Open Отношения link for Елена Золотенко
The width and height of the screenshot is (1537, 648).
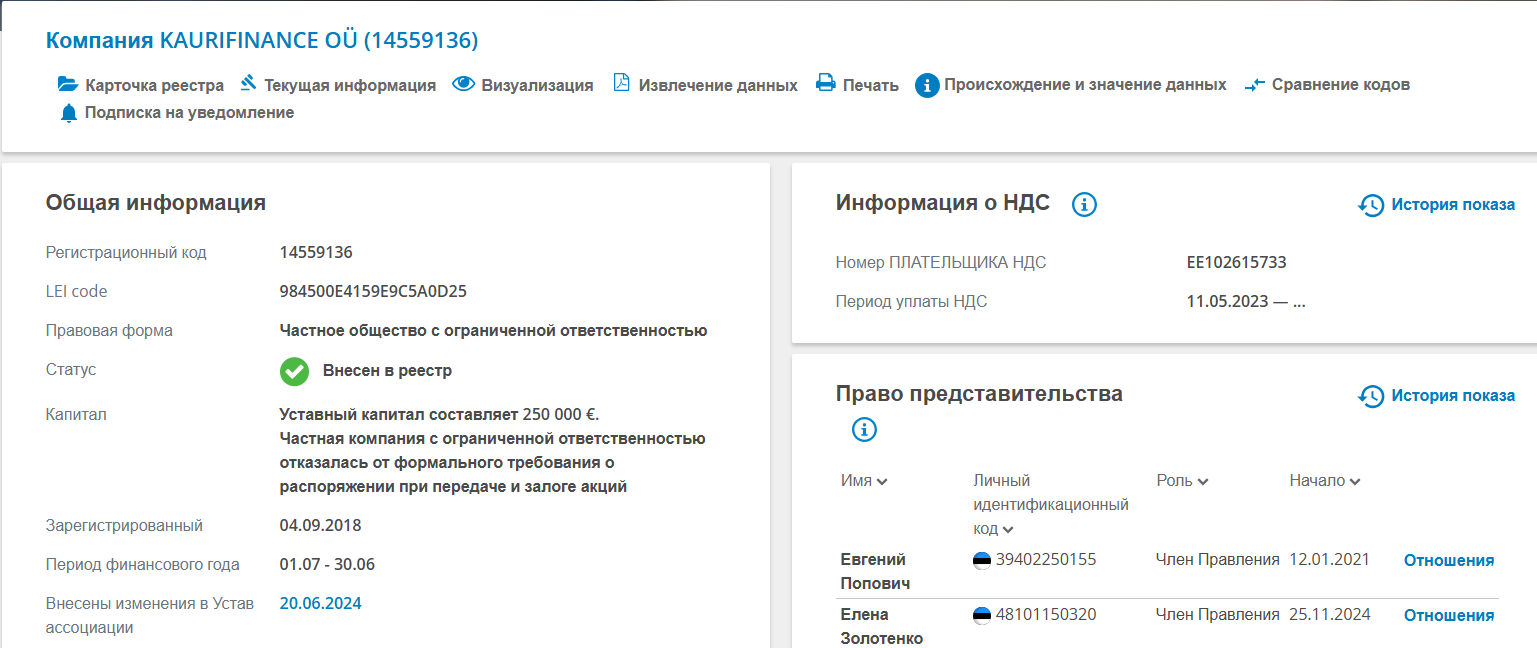[1448, 615]
